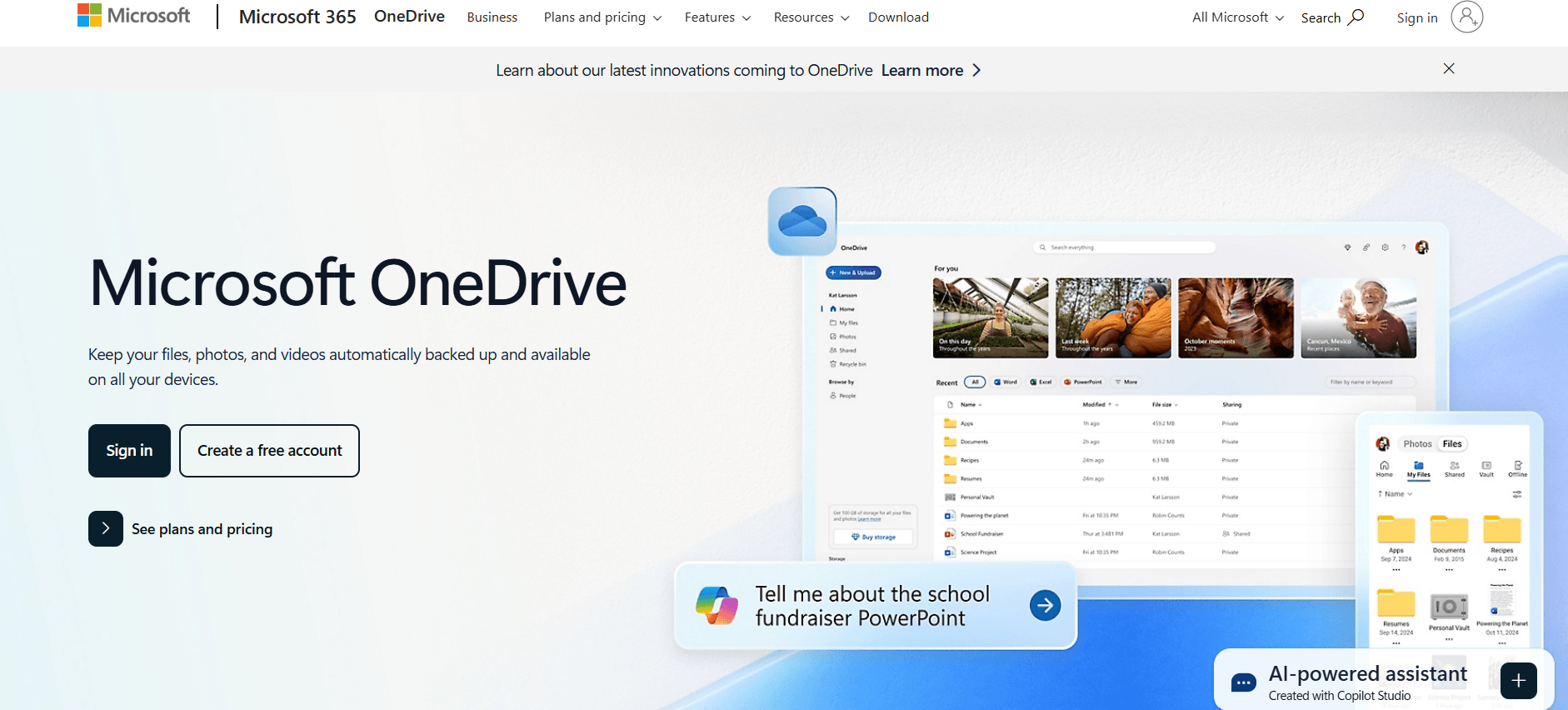Expand the AI-powered assistant with the plus button
Screen dimensions: 1568x710
click(1519, 681)
